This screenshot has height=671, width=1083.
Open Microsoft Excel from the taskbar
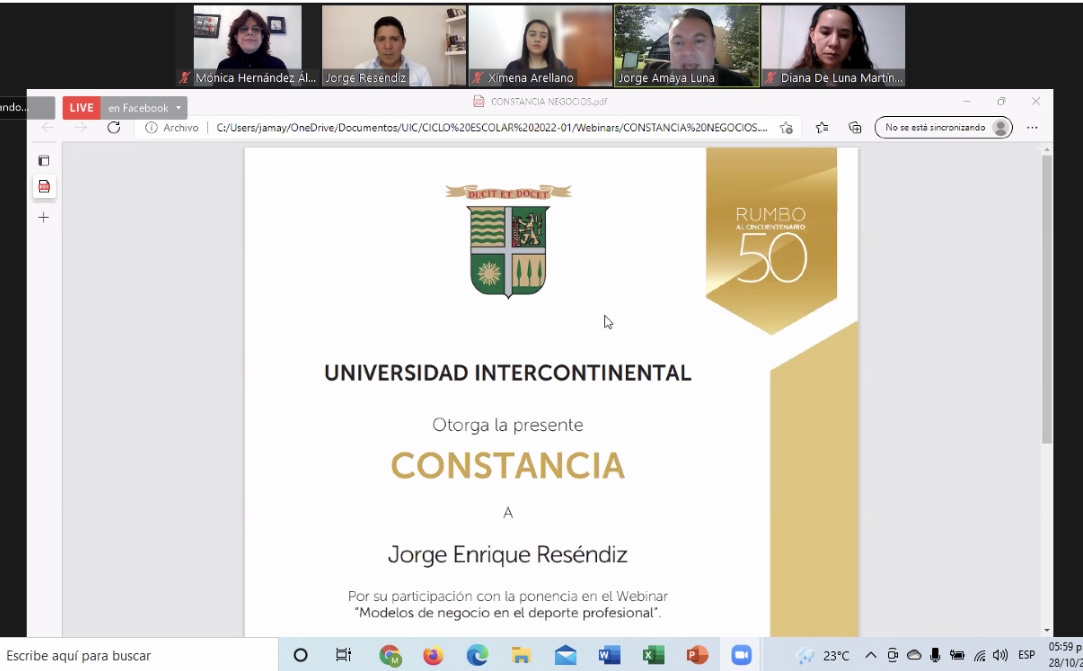(x=653, y=655)
